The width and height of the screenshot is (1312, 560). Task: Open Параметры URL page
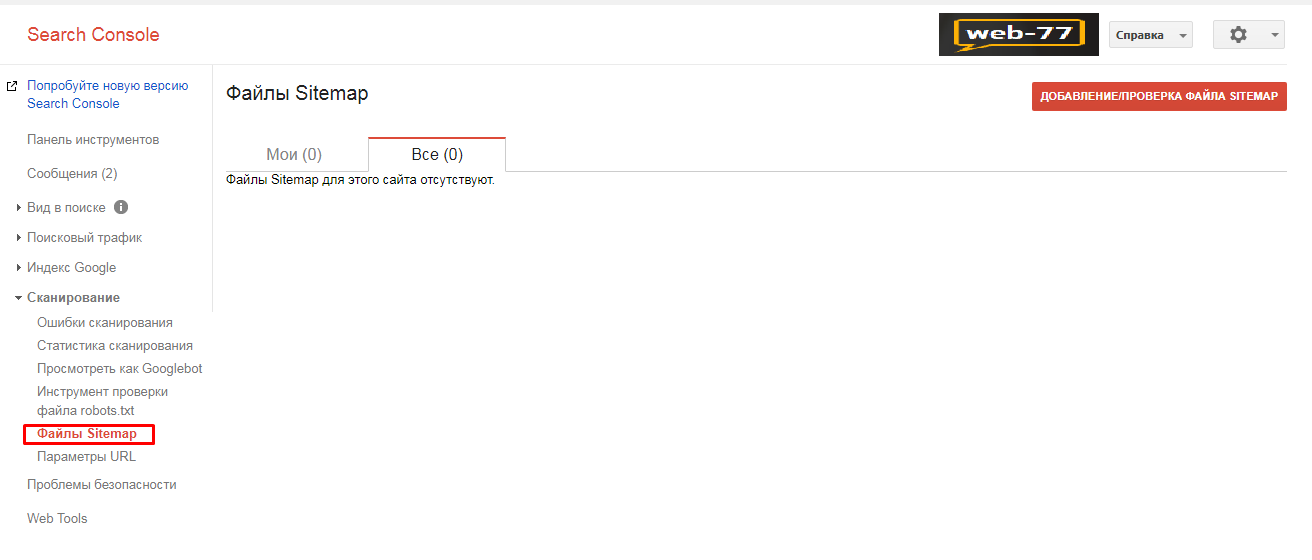point(86,456)
